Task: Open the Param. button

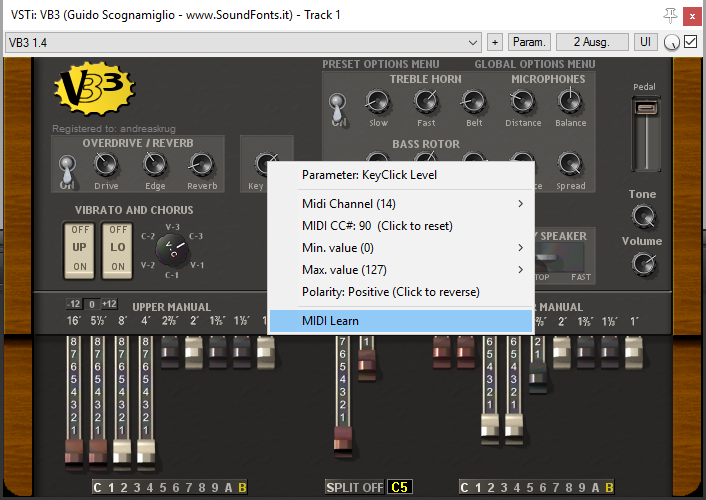Action: point(529,42)
